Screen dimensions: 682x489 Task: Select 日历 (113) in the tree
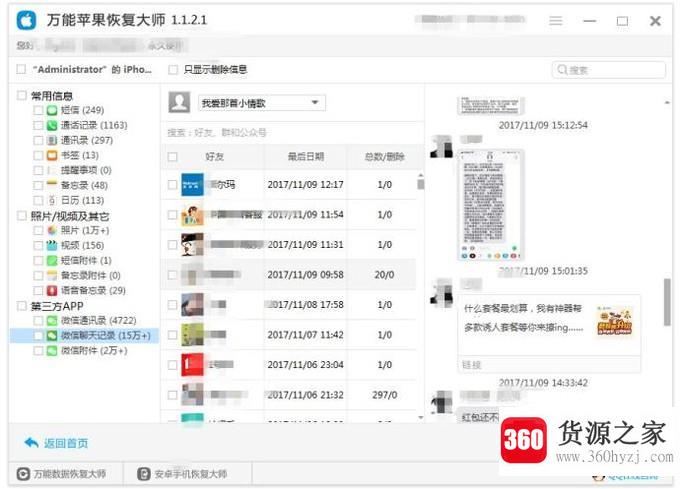[x=82, y=200]
